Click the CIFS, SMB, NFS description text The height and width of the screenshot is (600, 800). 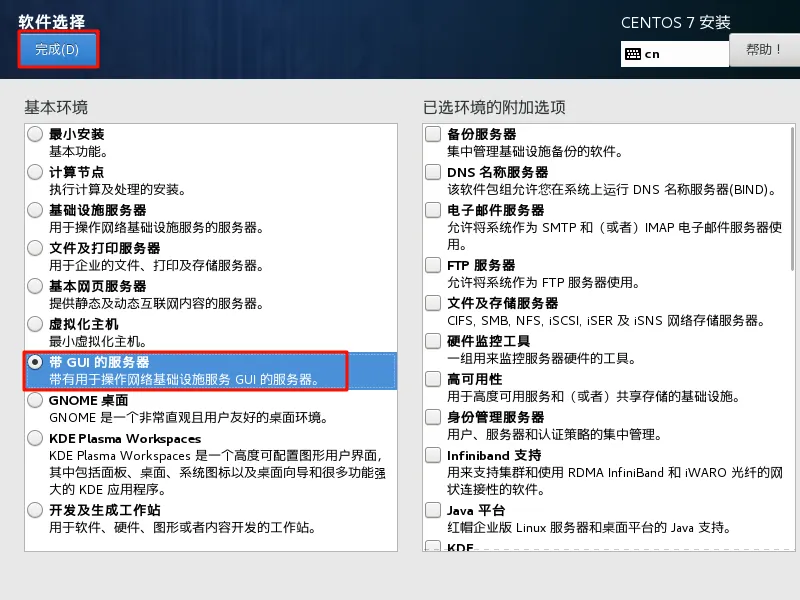[x=606, y=321]
